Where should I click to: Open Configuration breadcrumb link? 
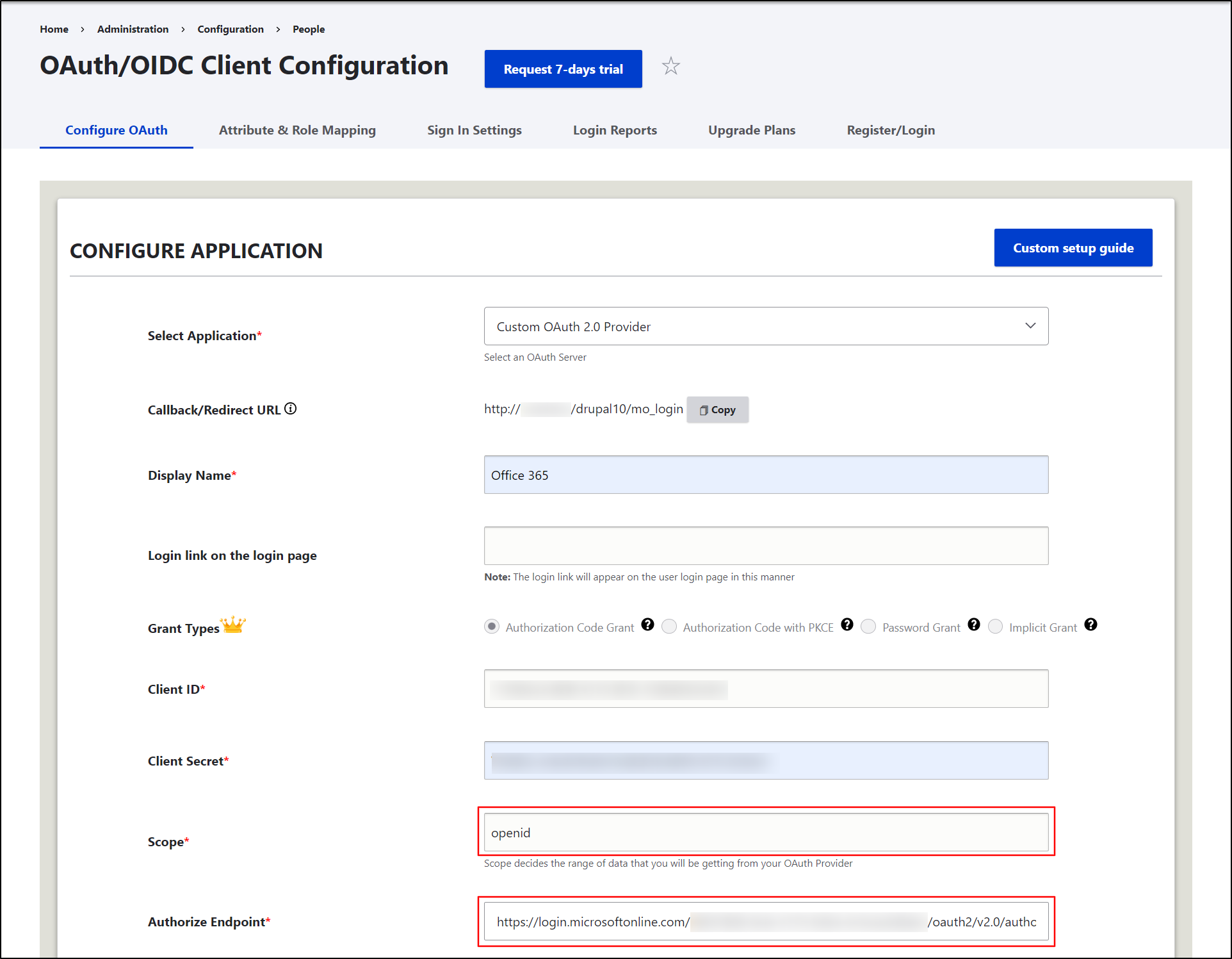(x=231, y=29)
